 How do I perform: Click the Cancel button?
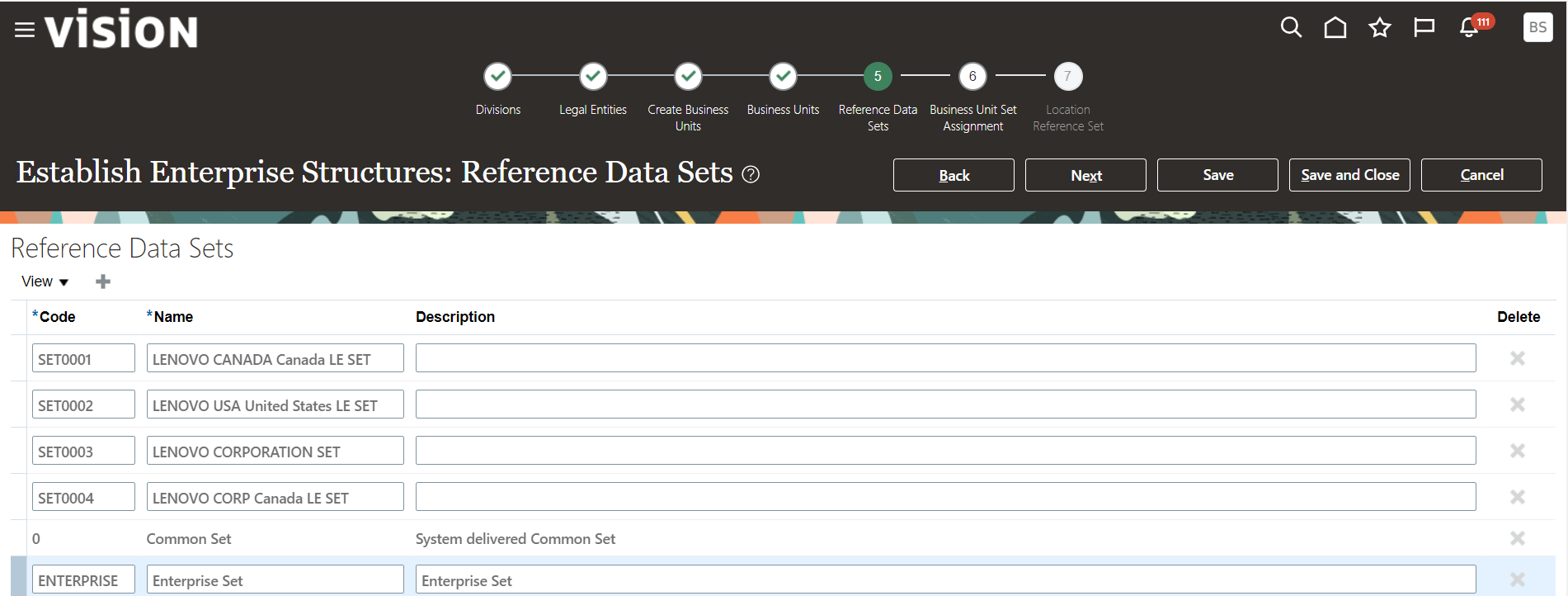[x=1481, y=175]
